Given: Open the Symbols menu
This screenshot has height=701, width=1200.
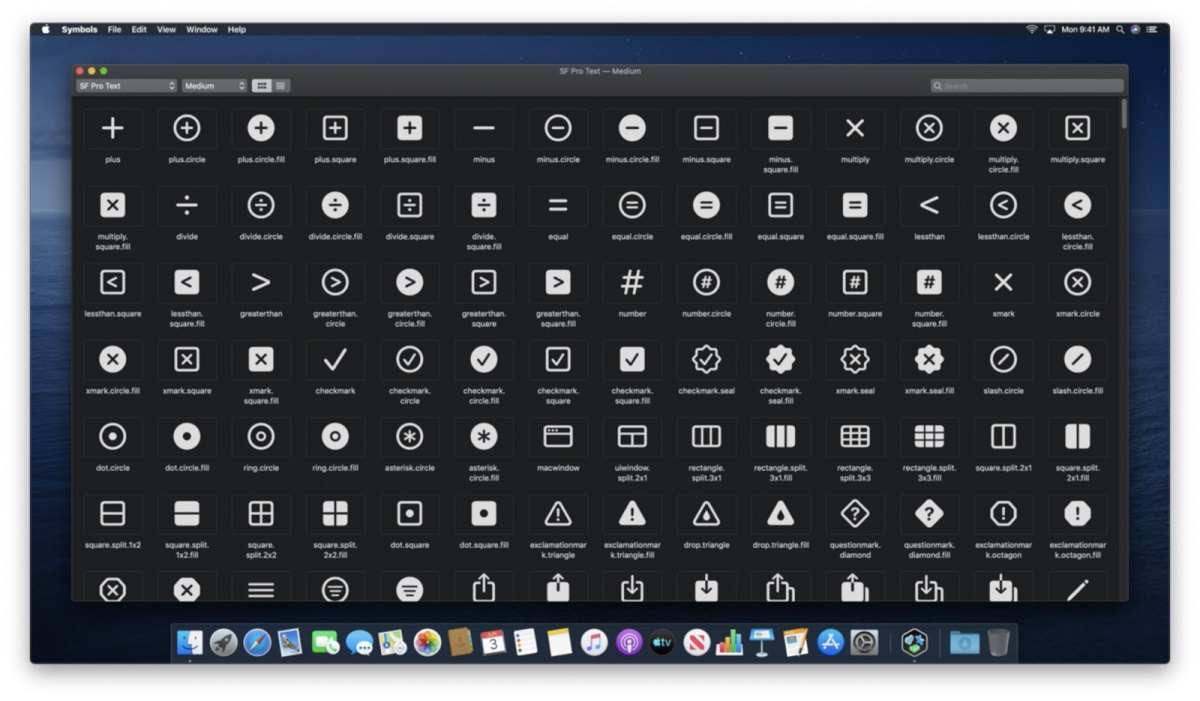Looking at the screenshot, I should [x=78, y=29].
